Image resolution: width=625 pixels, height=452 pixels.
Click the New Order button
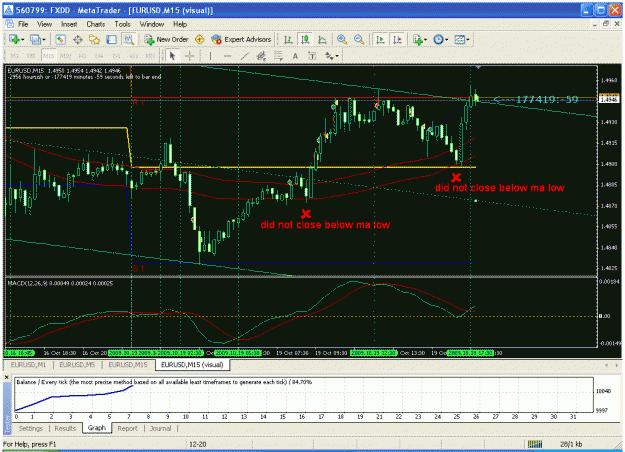[x=166, y=39]
